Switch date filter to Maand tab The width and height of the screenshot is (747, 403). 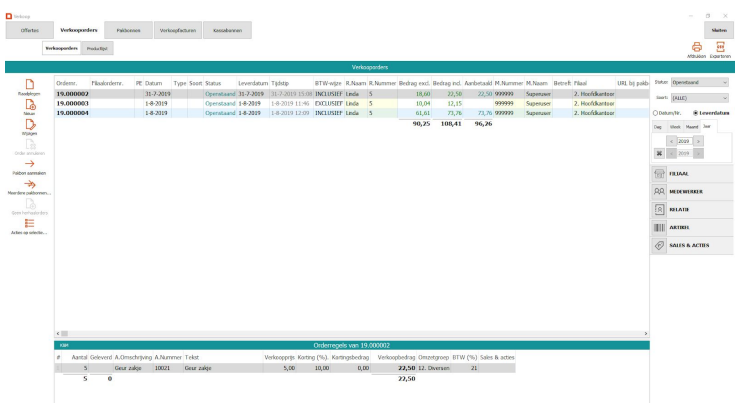689,126
